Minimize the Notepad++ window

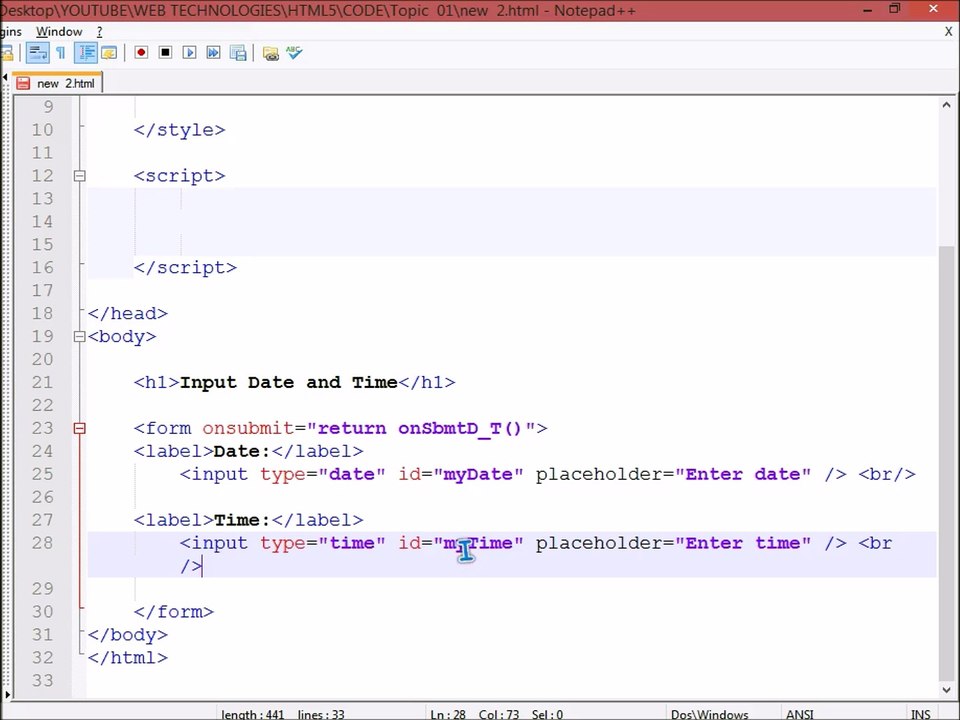[x=868, y=10]
